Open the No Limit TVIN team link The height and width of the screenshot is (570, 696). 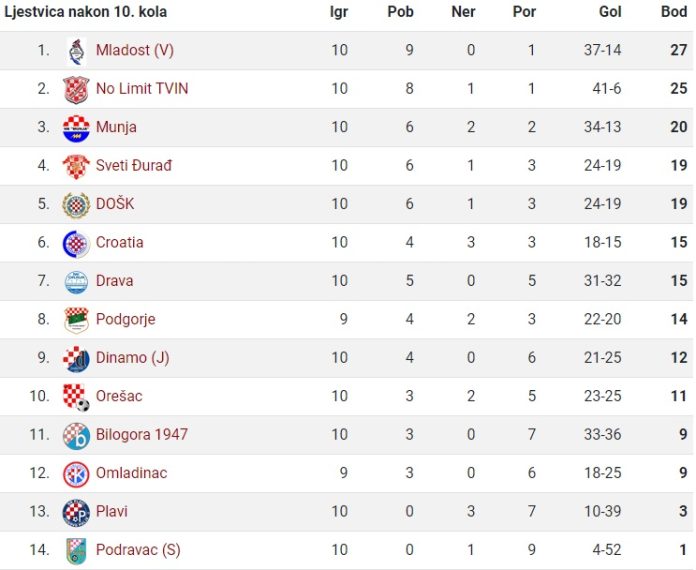pos(142,88)
